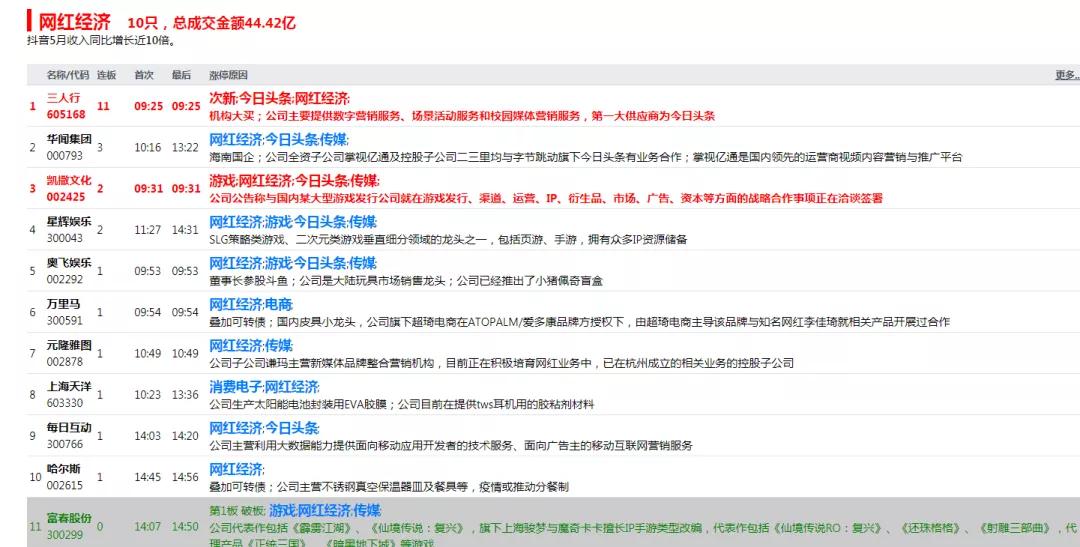Click stock code 603330

tap(65, 403)
